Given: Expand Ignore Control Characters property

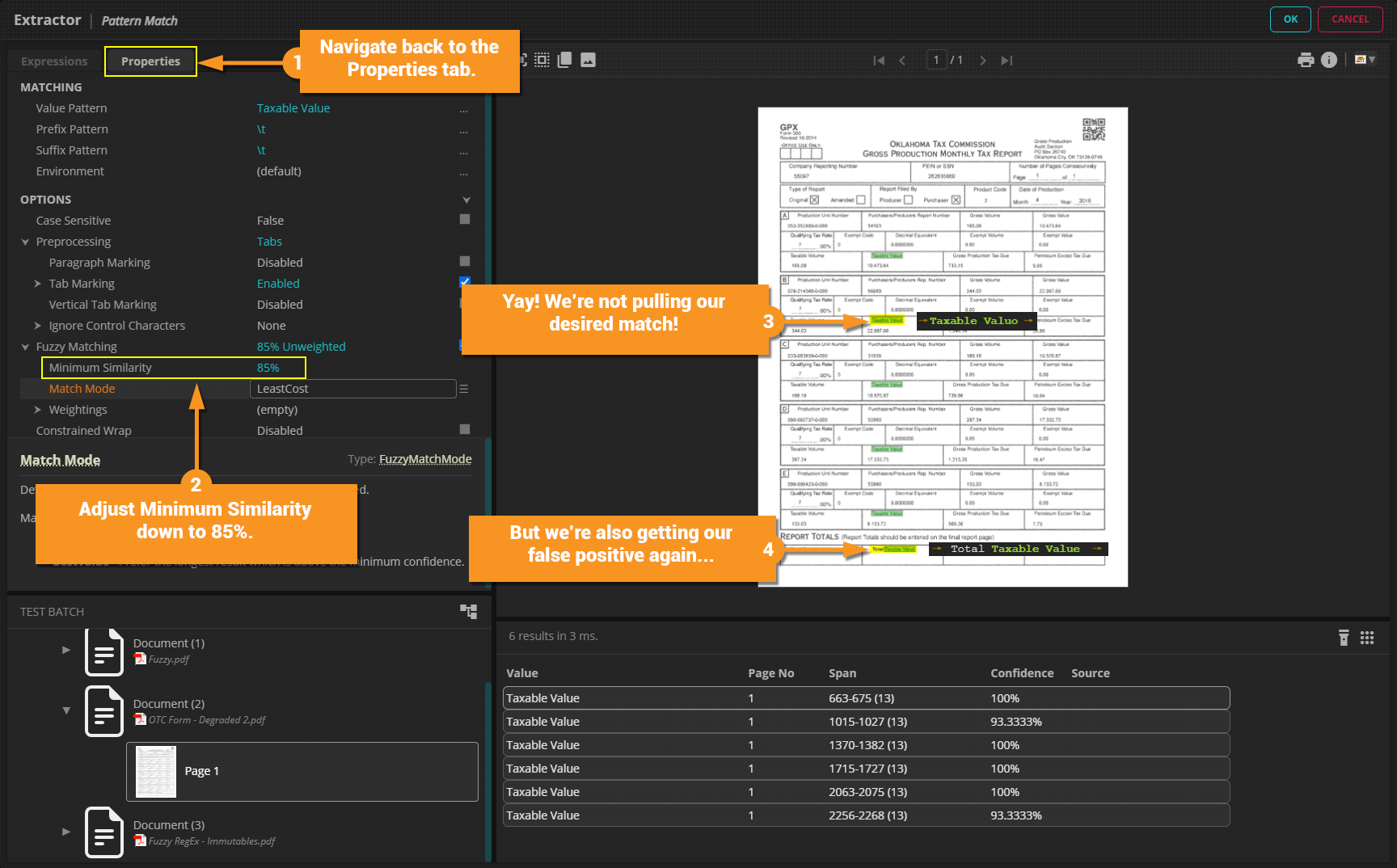Looking at the screenshot, I should (38, 326).
